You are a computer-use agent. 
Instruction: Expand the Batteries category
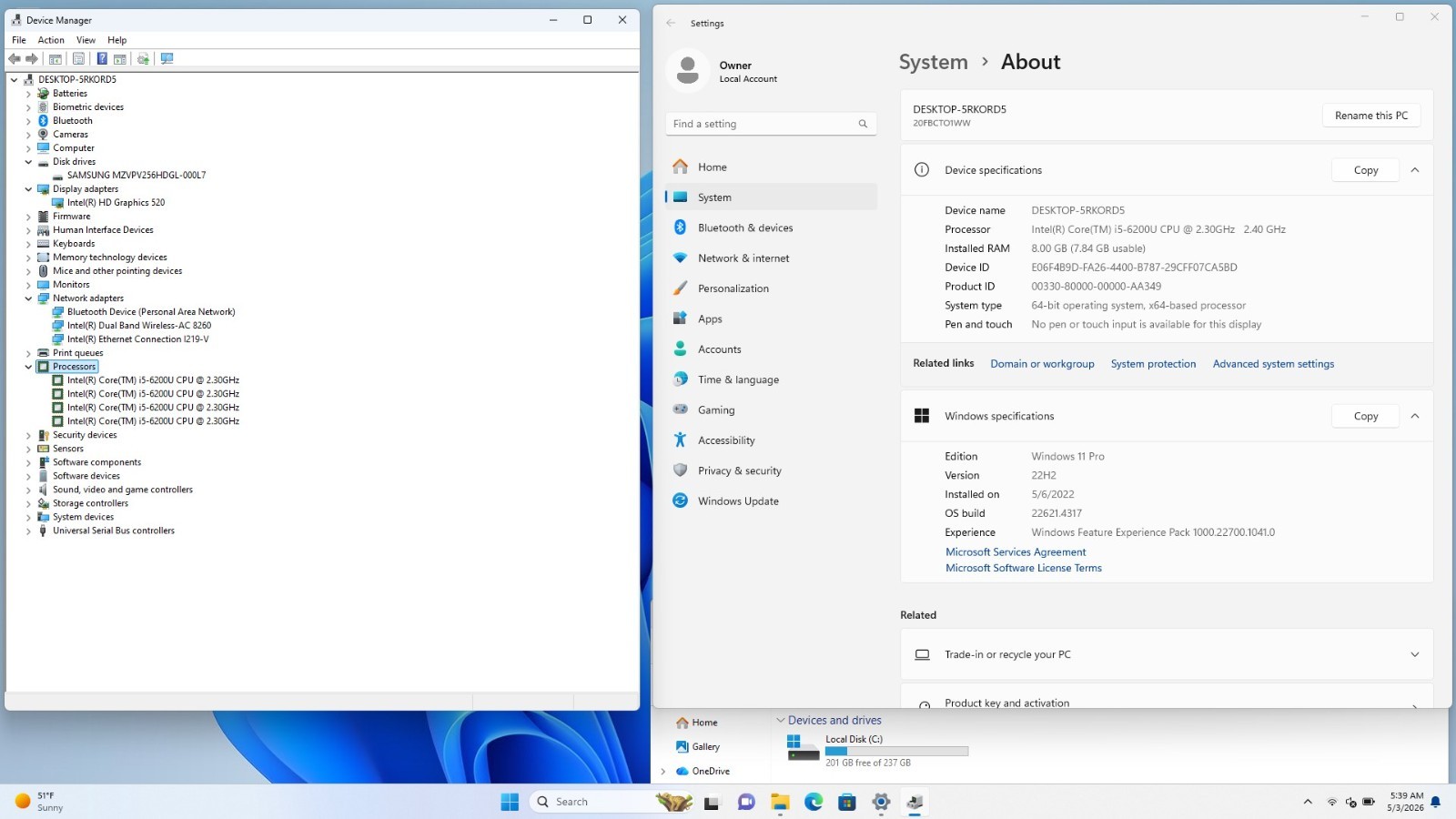[28, 94]
